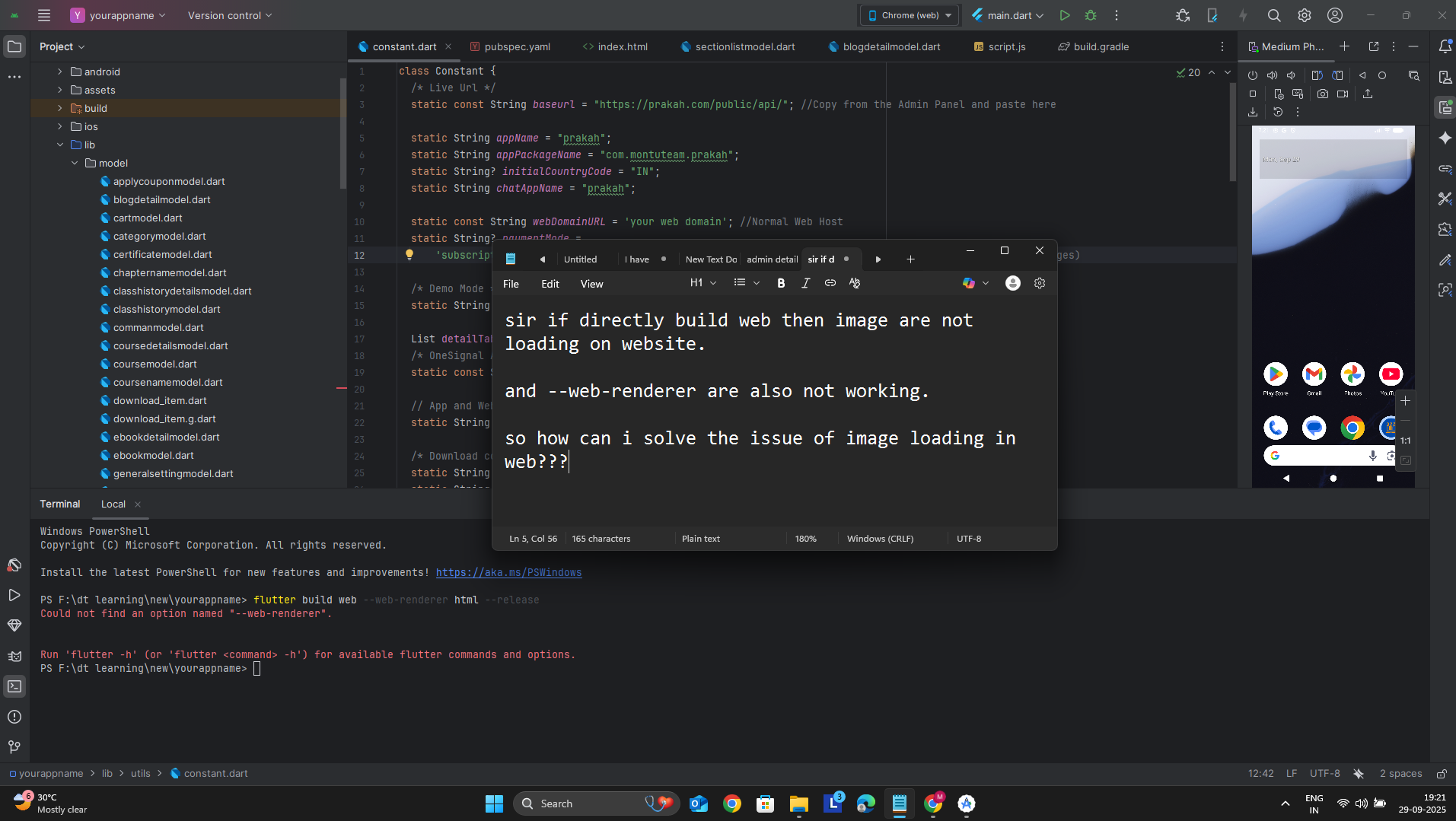Toggle italic formatting in Notepad
This screenshot has height=821, width=1456.
click(x=805, y=283)
